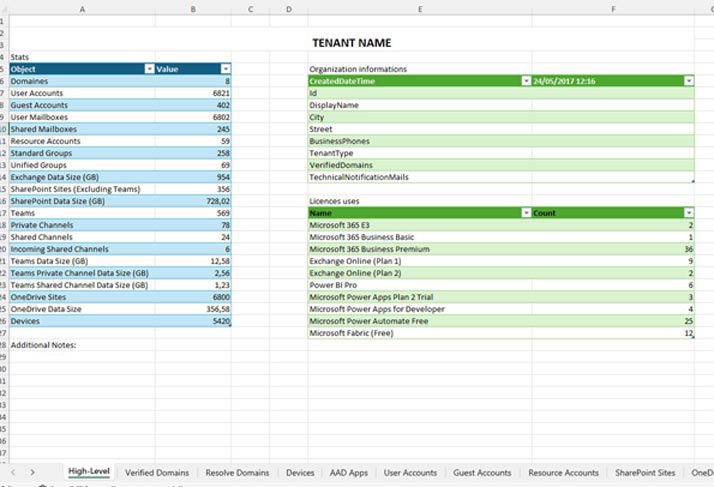Open the CreatedDateTime header filter dropdown
Screen dimensions: 714x487
pos(526,81)
